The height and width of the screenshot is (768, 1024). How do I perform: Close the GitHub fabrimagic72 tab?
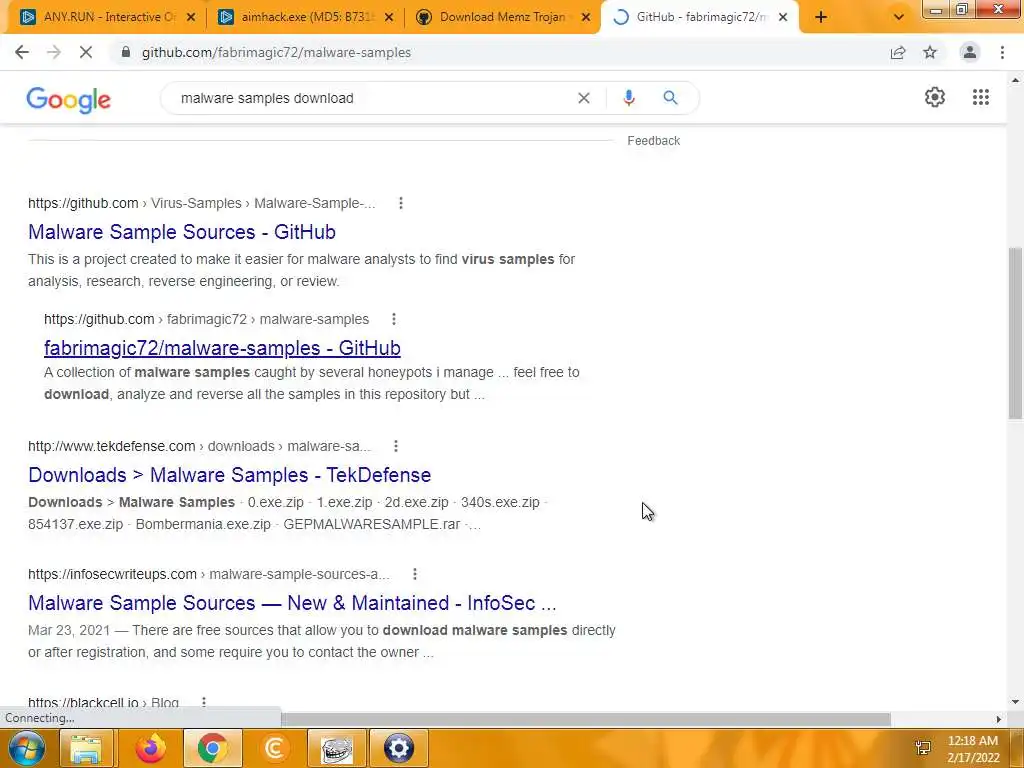tap(783, 17)
